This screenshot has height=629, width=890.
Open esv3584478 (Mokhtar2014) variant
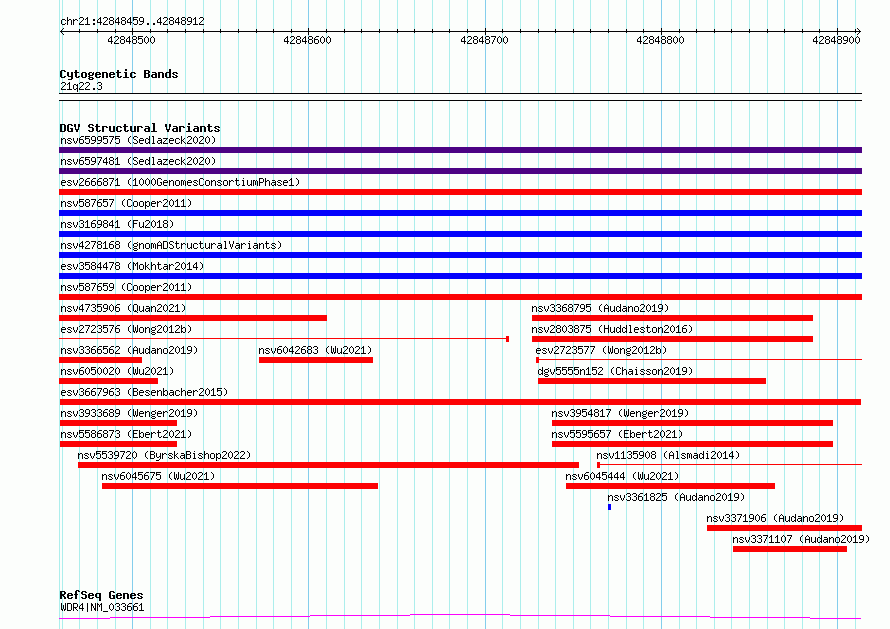click(132, 266)
